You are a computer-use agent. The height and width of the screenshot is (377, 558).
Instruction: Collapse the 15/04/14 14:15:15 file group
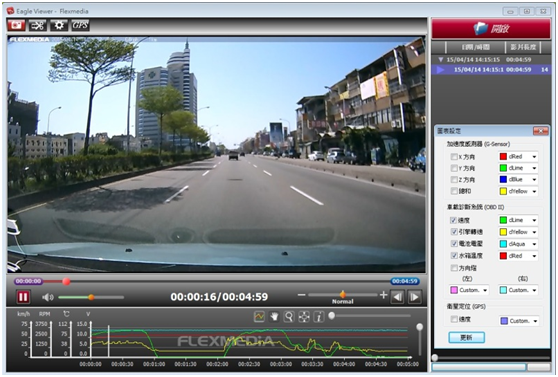click(x=441, y=60)
